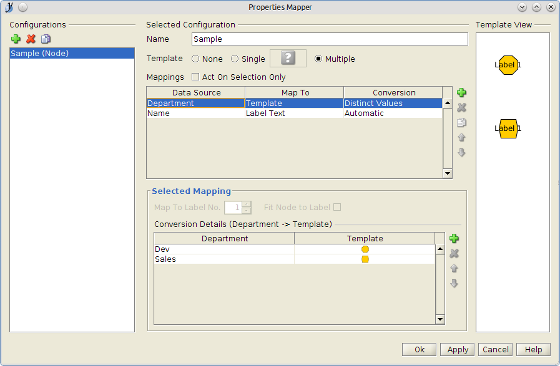Click the Apply button

click(458, 350)
